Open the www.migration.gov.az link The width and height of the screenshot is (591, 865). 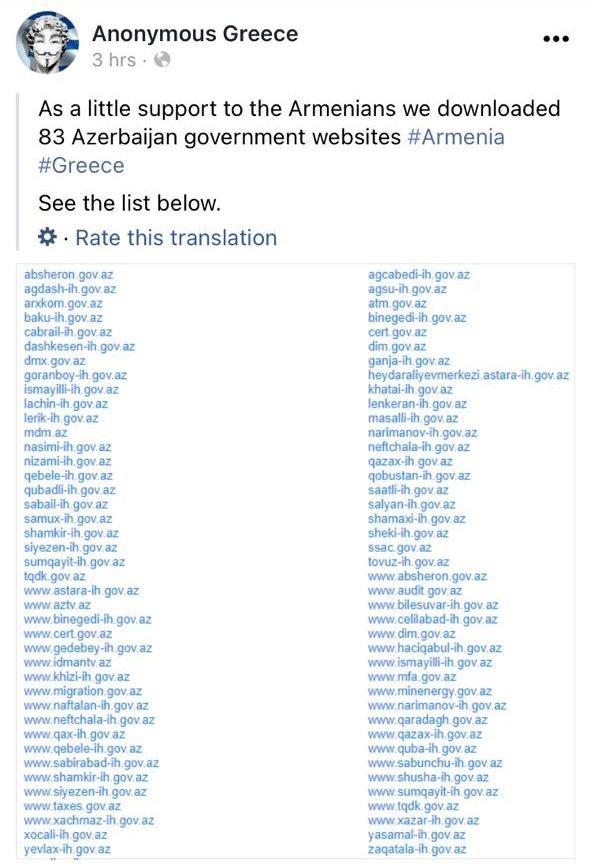pyautogui.click(x=83, y=691)
